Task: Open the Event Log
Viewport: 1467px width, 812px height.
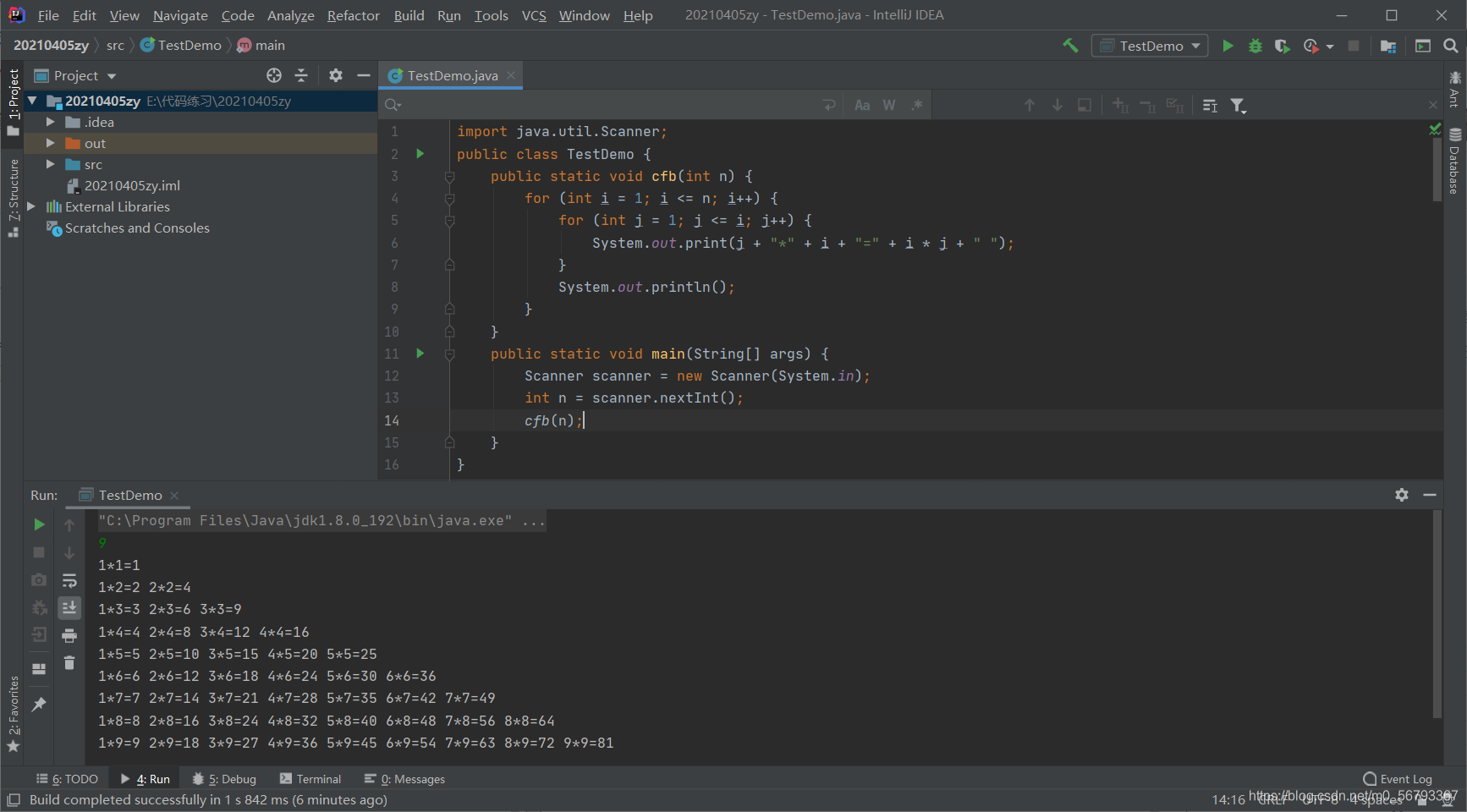Action: tap(1398, 779)
